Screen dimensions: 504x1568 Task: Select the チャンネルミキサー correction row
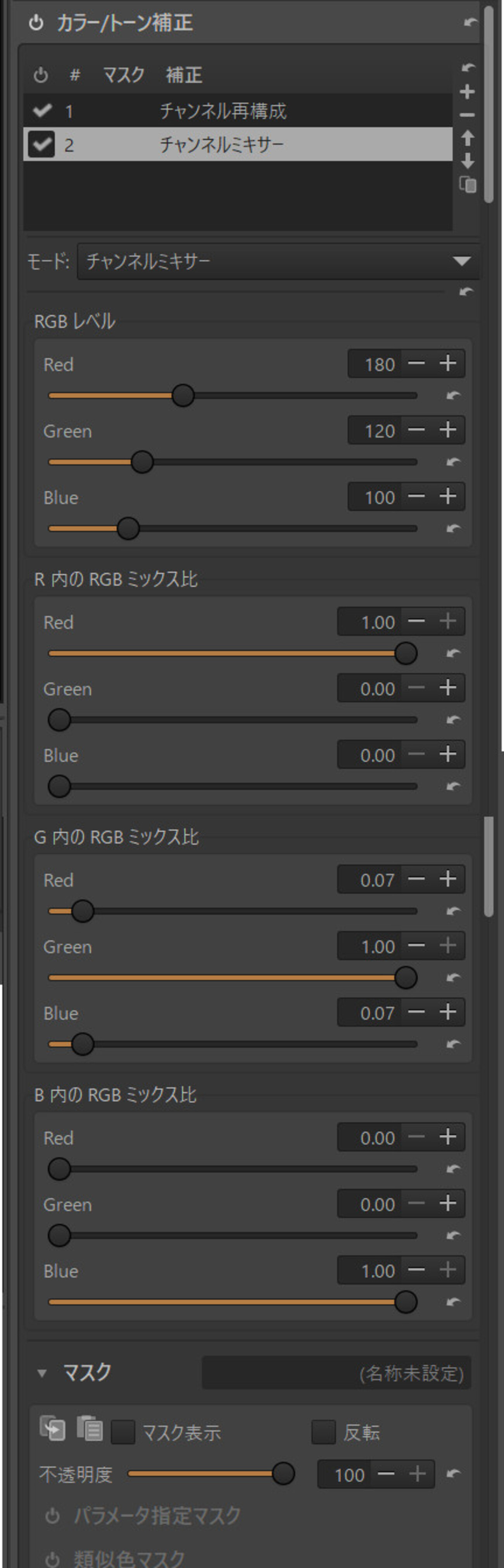point(222,144)
